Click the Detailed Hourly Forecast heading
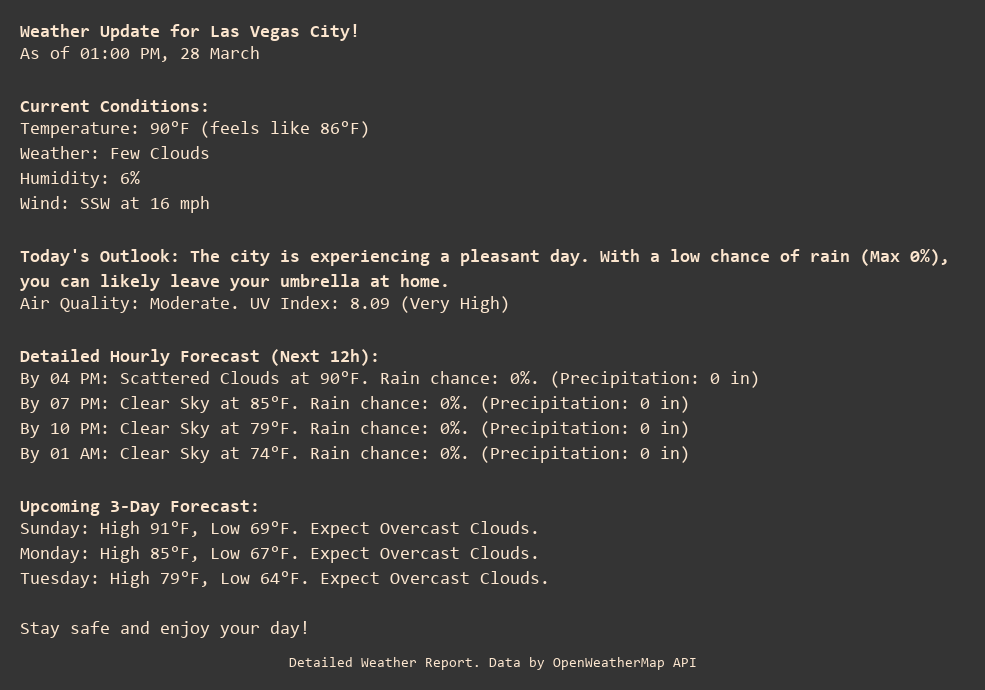Image resolution: width=985 pixels, height=690 pixels. 199,356
